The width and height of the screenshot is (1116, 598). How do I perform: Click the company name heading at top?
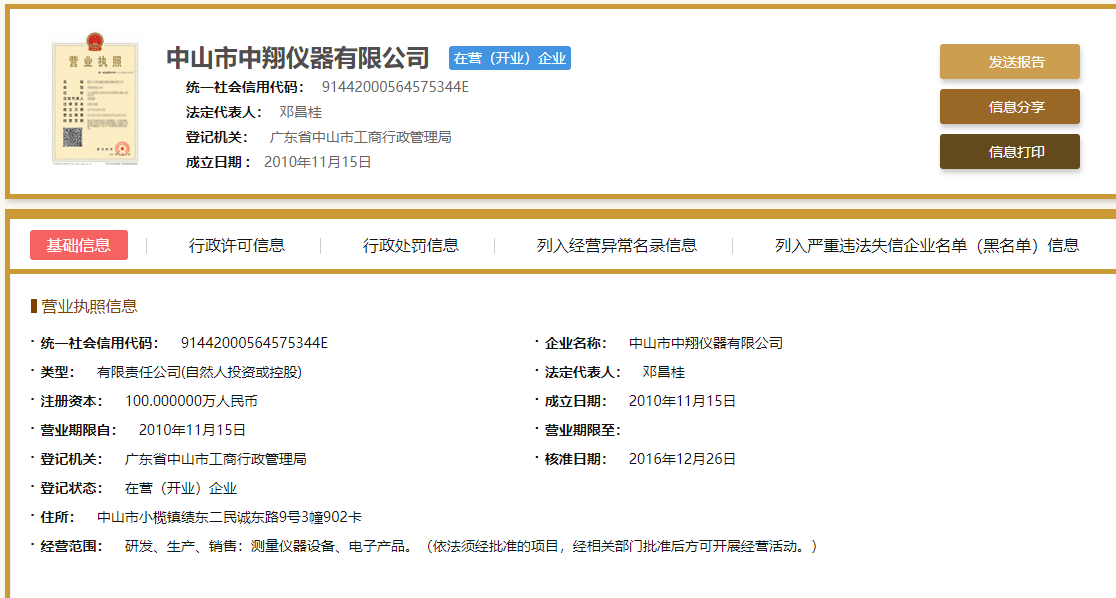[297, 58]
